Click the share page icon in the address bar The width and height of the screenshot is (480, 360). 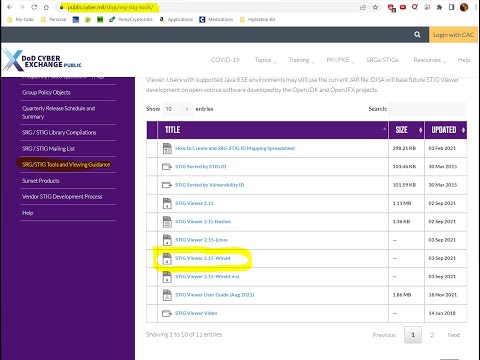[363, 7]
